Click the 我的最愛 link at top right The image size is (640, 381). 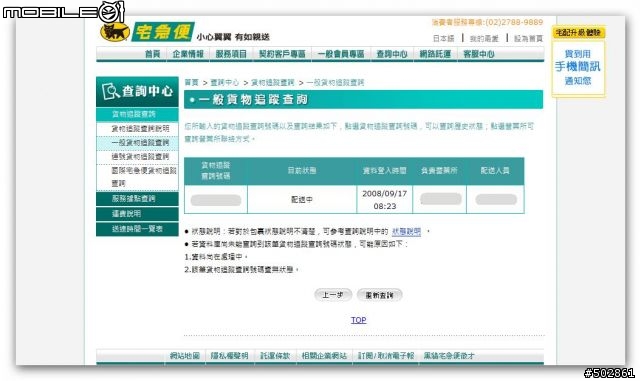484,38
